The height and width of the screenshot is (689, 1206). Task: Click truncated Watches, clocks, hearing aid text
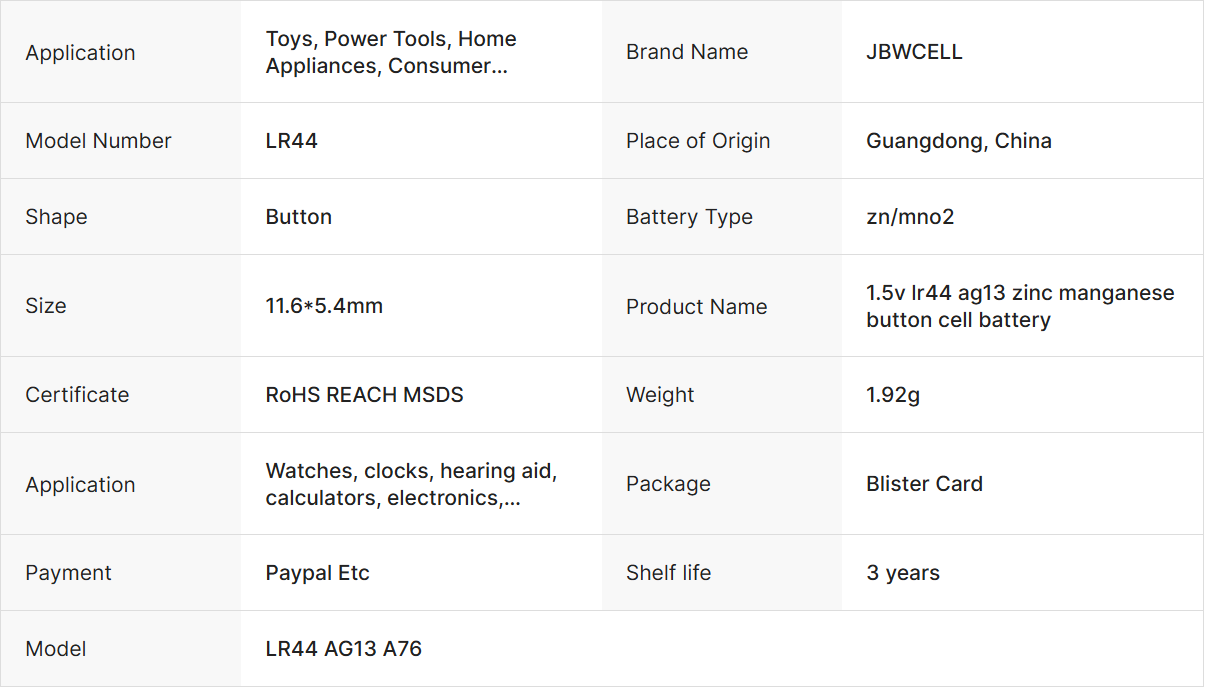[x=411, y=484]
